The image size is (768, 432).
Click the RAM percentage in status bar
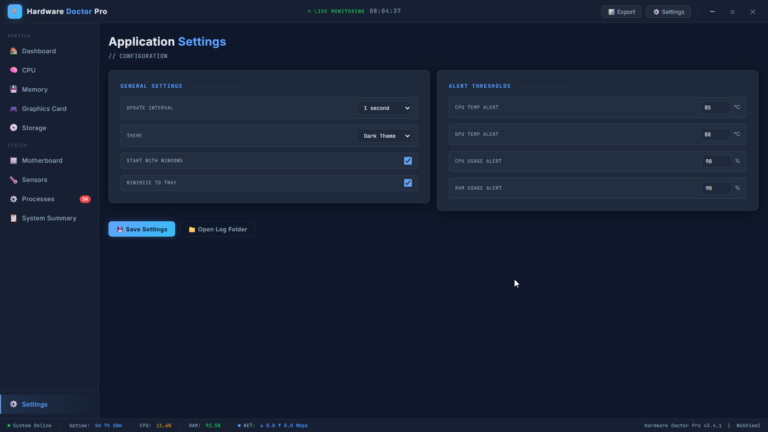pyautogui.click(x=213, y=426)
